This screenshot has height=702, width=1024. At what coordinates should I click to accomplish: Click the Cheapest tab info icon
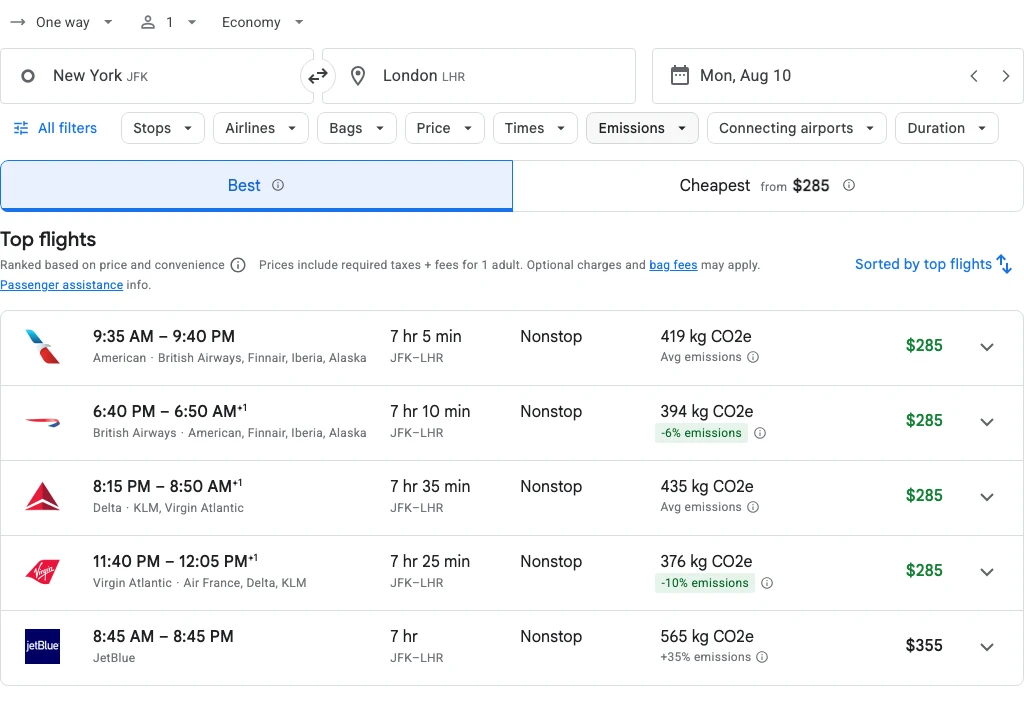point(849,185)
